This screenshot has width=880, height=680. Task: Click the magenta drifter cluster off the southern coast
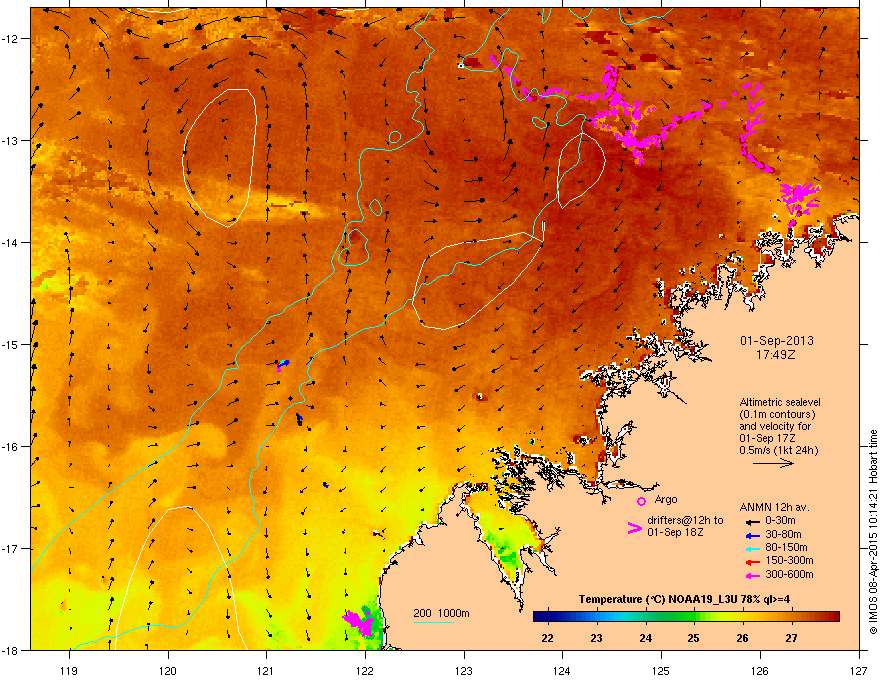coord(358,623)
